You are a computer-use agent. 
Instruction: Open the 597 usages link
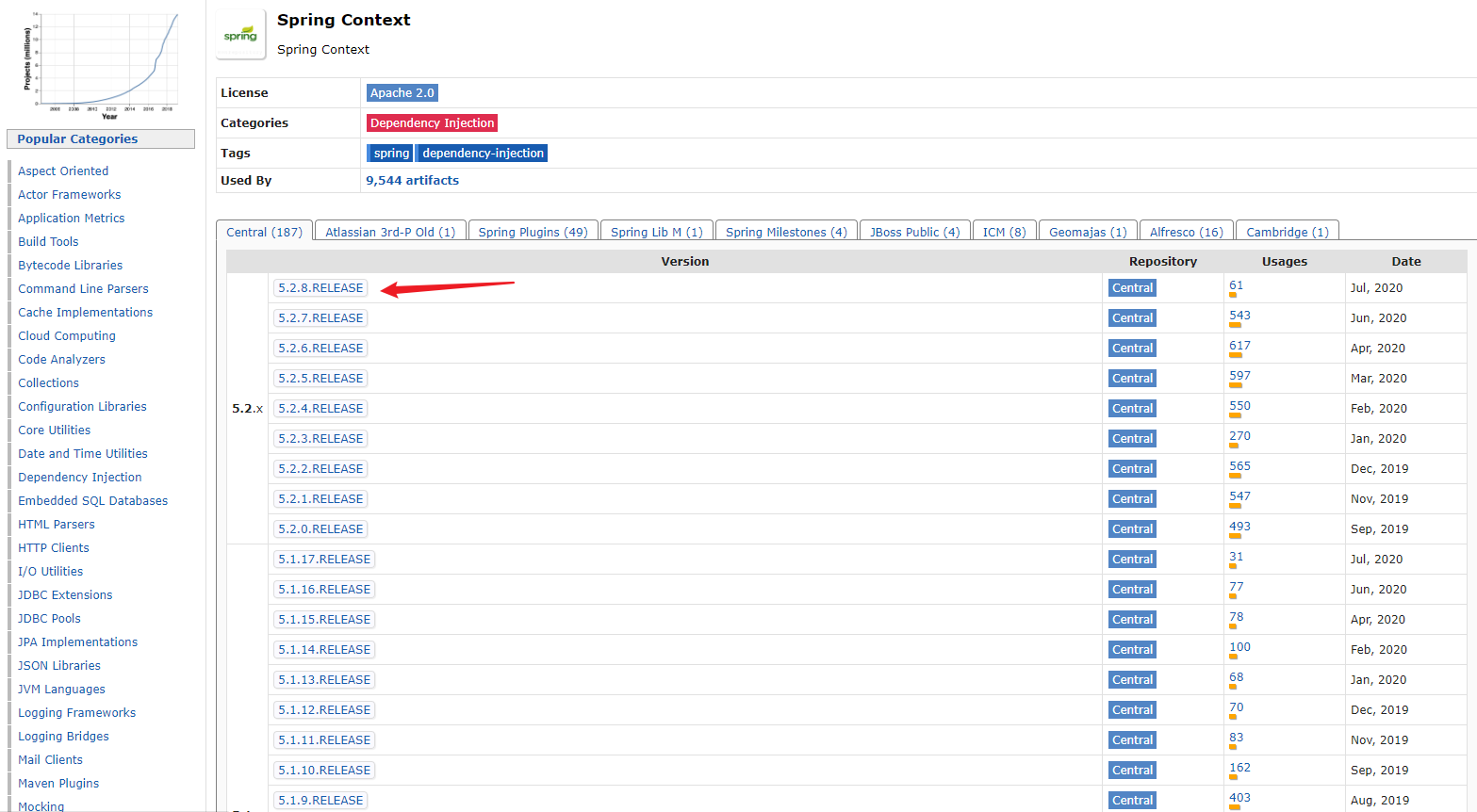point(1239,376)
